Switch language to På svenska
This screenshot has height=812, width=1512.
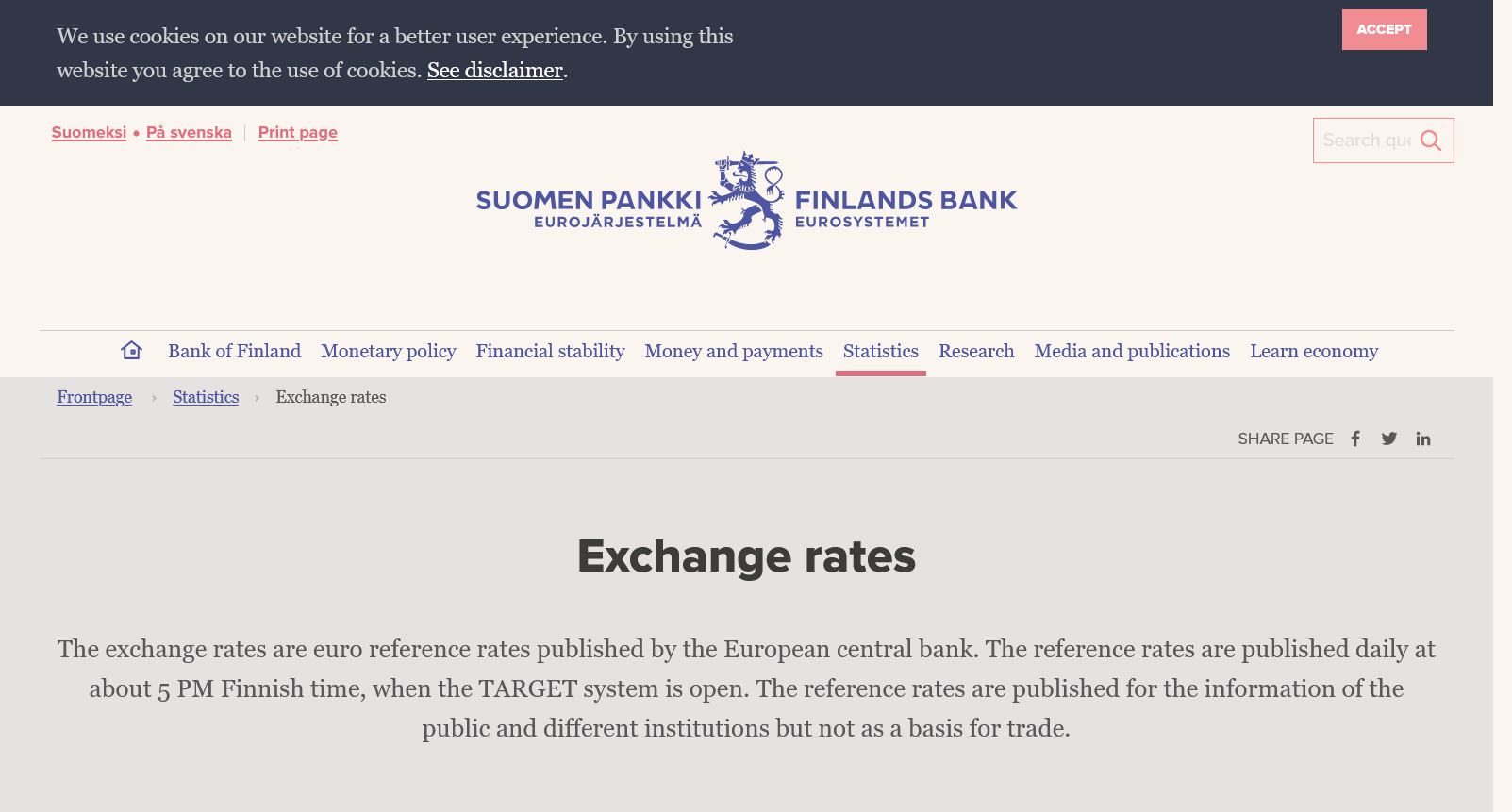point(189,132)
